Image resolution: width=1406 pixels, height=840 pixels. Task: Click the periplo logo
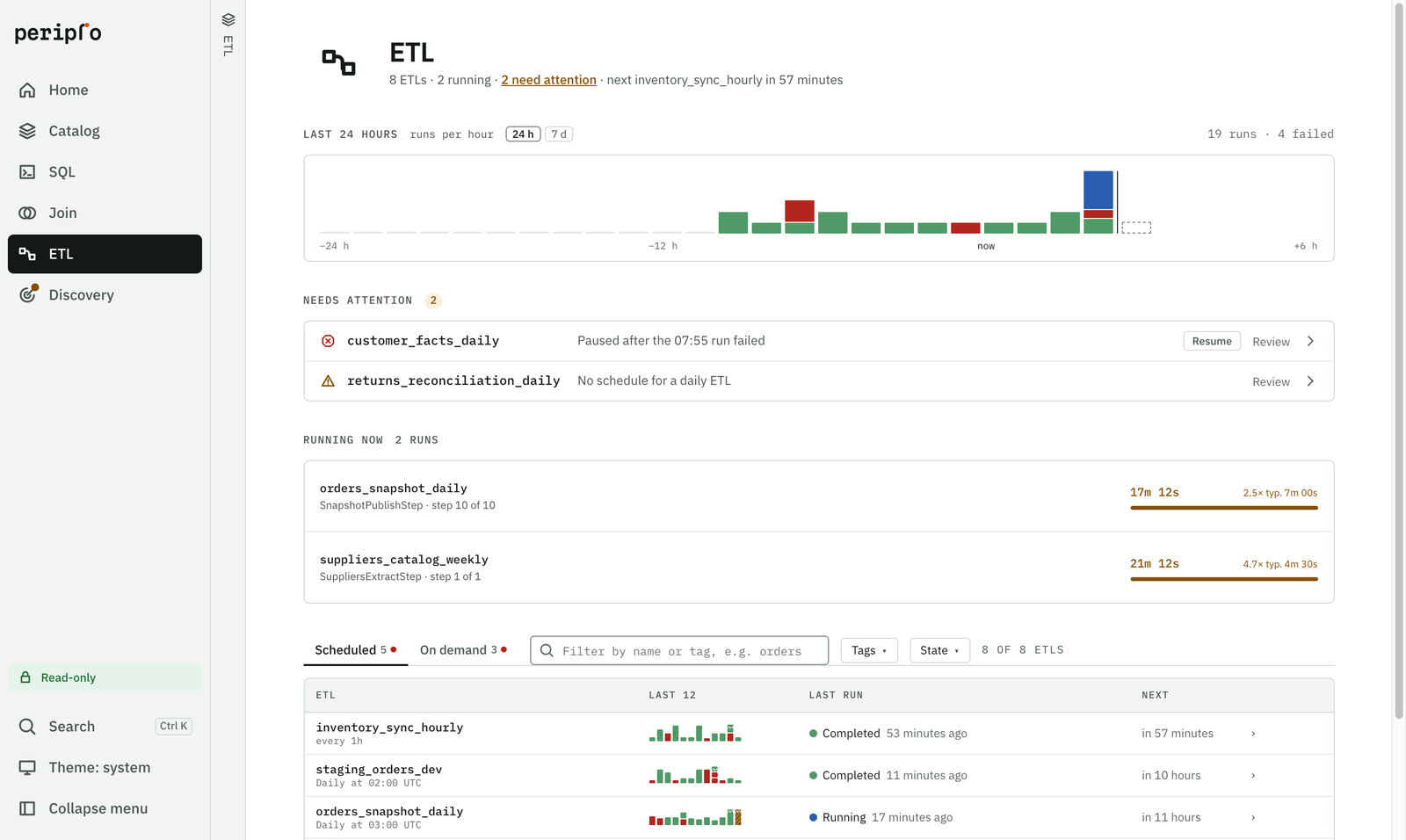(58, 33)
